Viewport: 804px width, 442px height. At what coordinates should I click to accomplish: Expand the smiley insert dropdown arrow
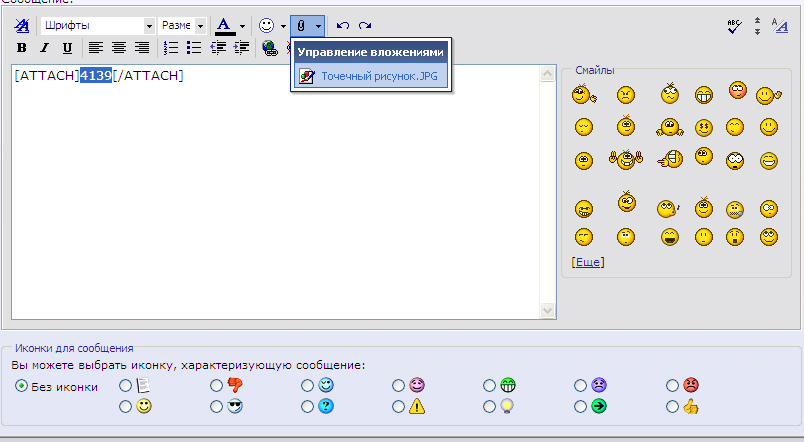pos(284,25)
